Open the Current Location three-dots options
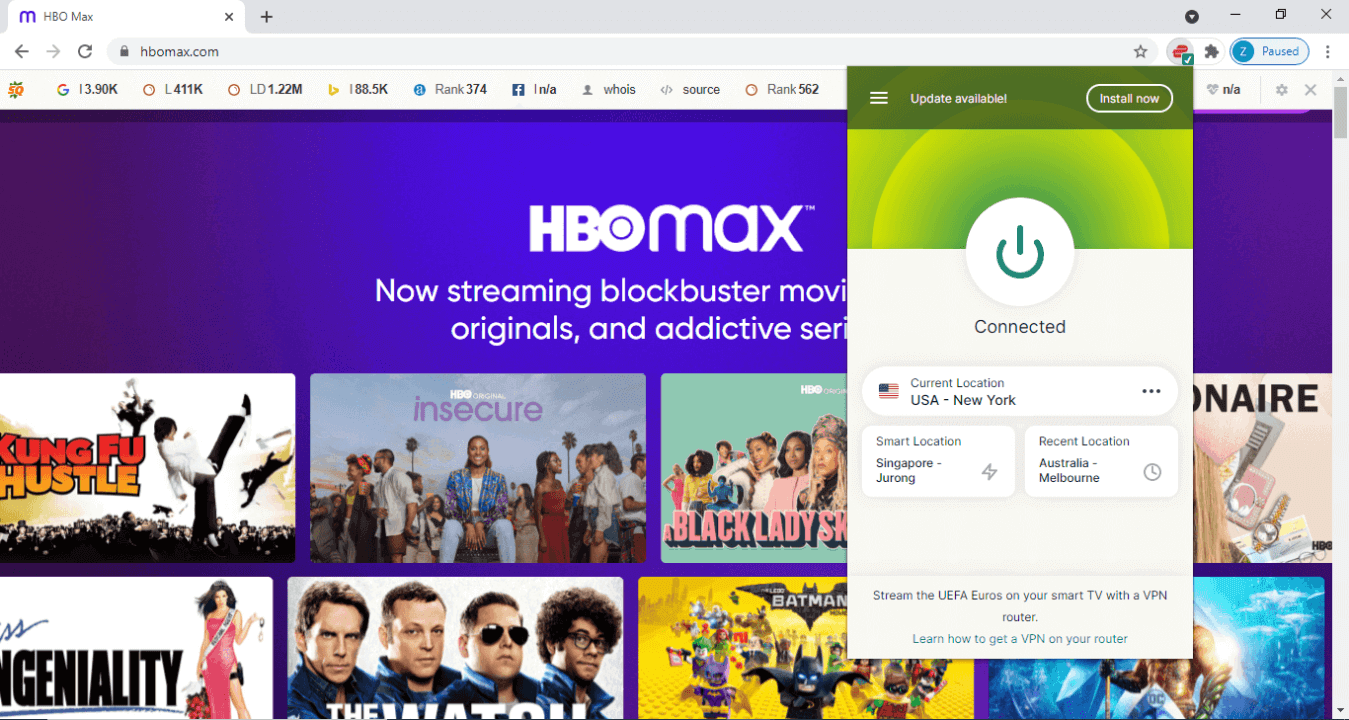Screen dimensions: 1349x720 click(1151, 391)
